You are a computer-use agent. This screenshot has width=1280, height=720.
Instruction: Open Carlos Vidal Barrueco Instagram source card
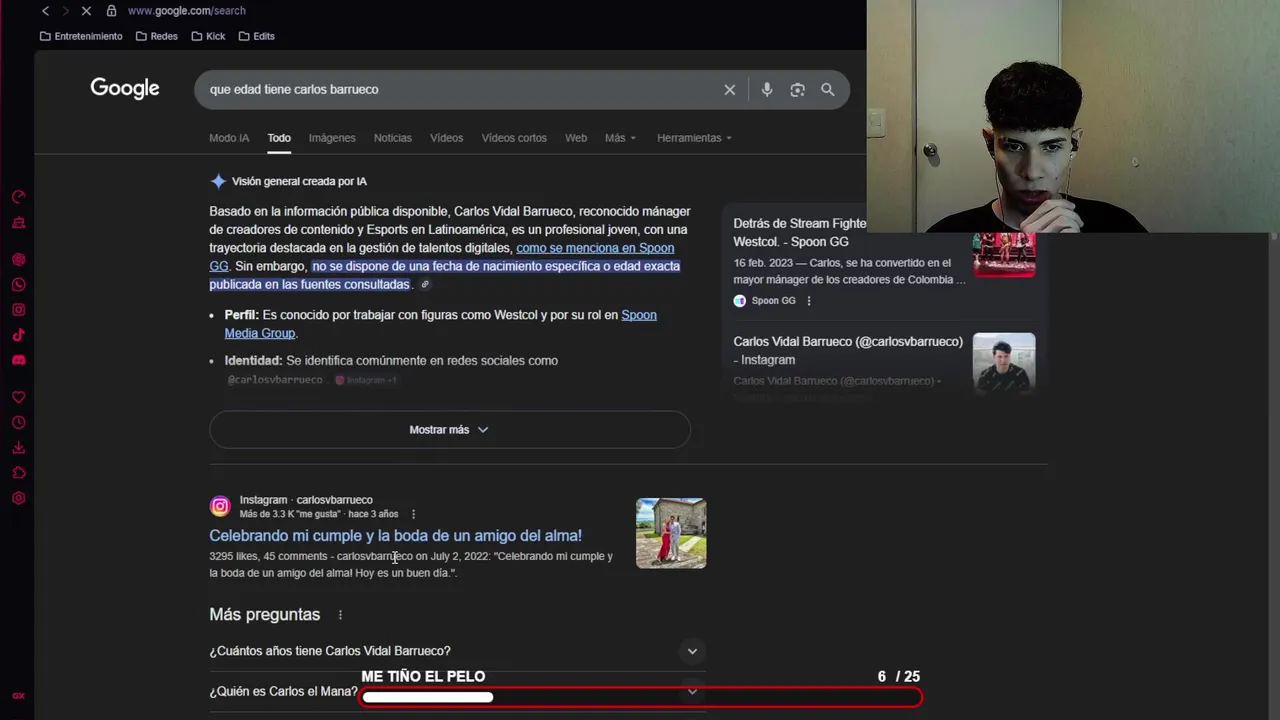coord(848,350)
